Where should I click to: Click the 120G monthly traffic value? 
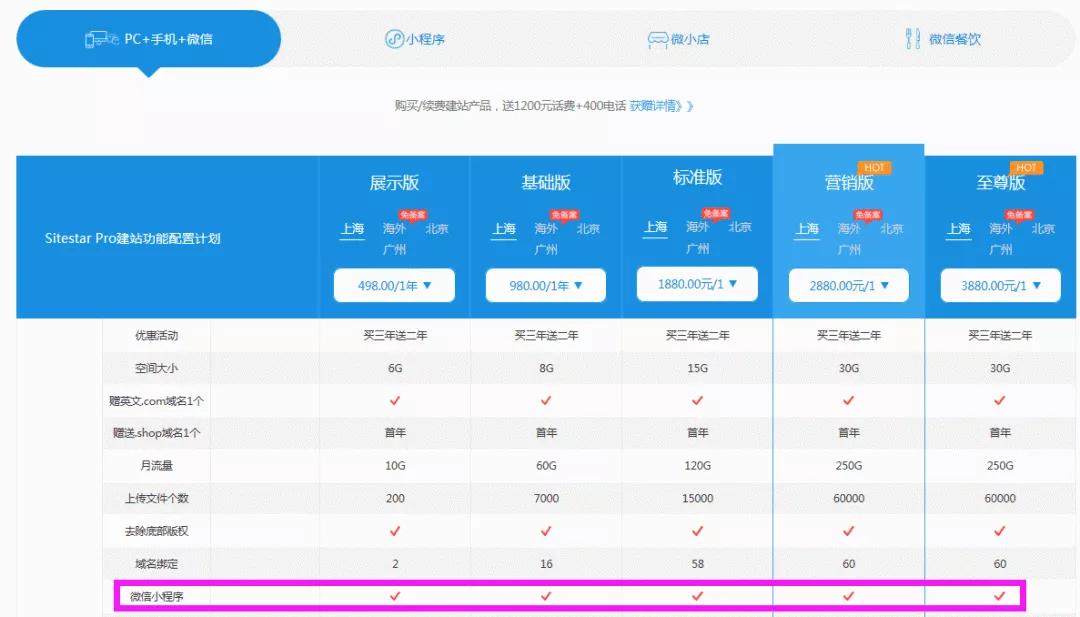click(x=697, y=466)
